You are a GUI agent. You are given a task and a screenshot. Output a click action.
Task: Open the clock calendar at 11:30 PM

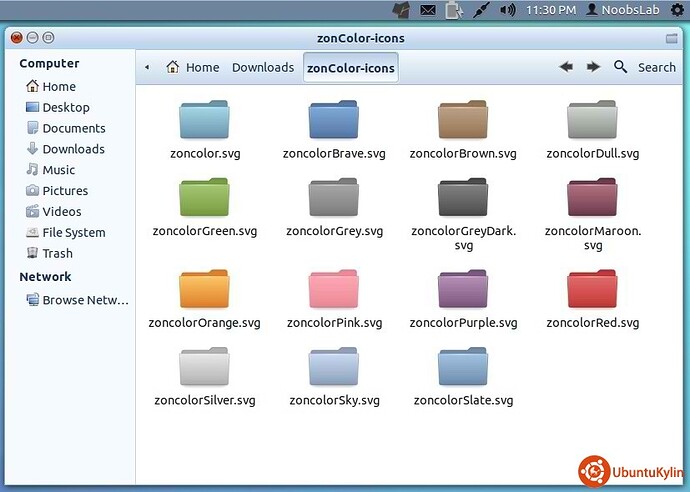pos(550,10)
